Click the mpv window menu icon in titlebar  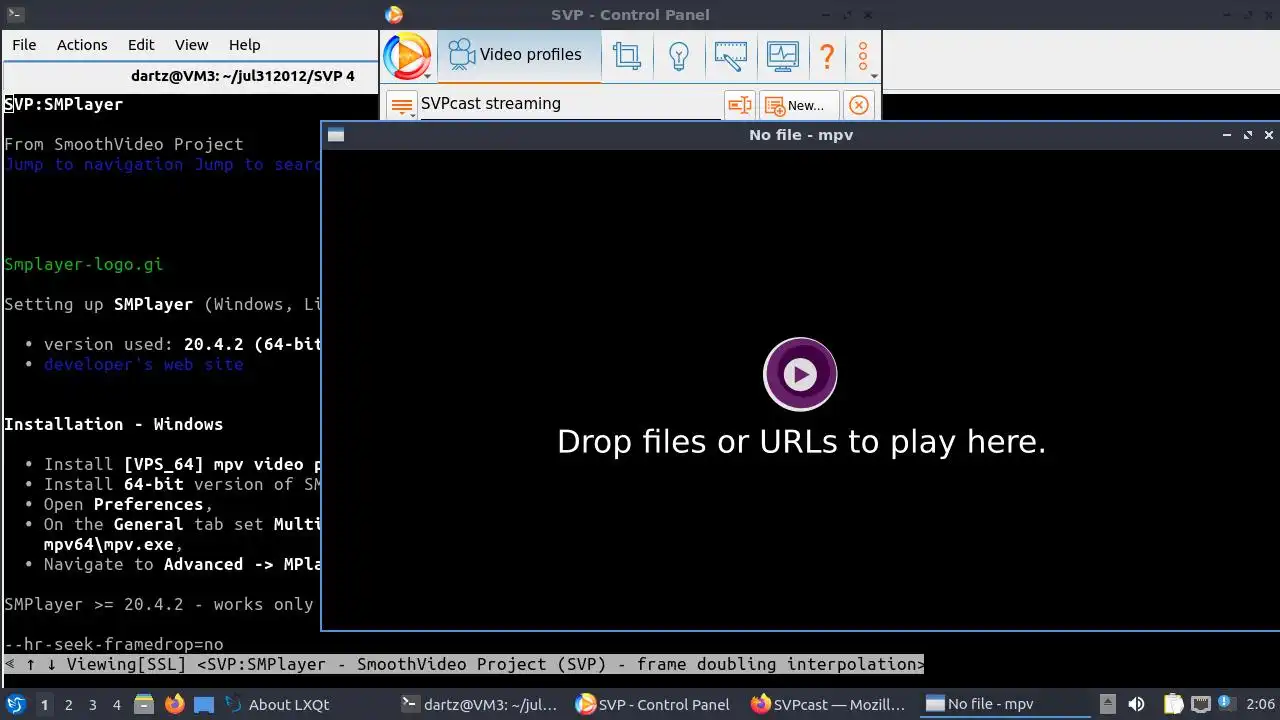point(336,135)
